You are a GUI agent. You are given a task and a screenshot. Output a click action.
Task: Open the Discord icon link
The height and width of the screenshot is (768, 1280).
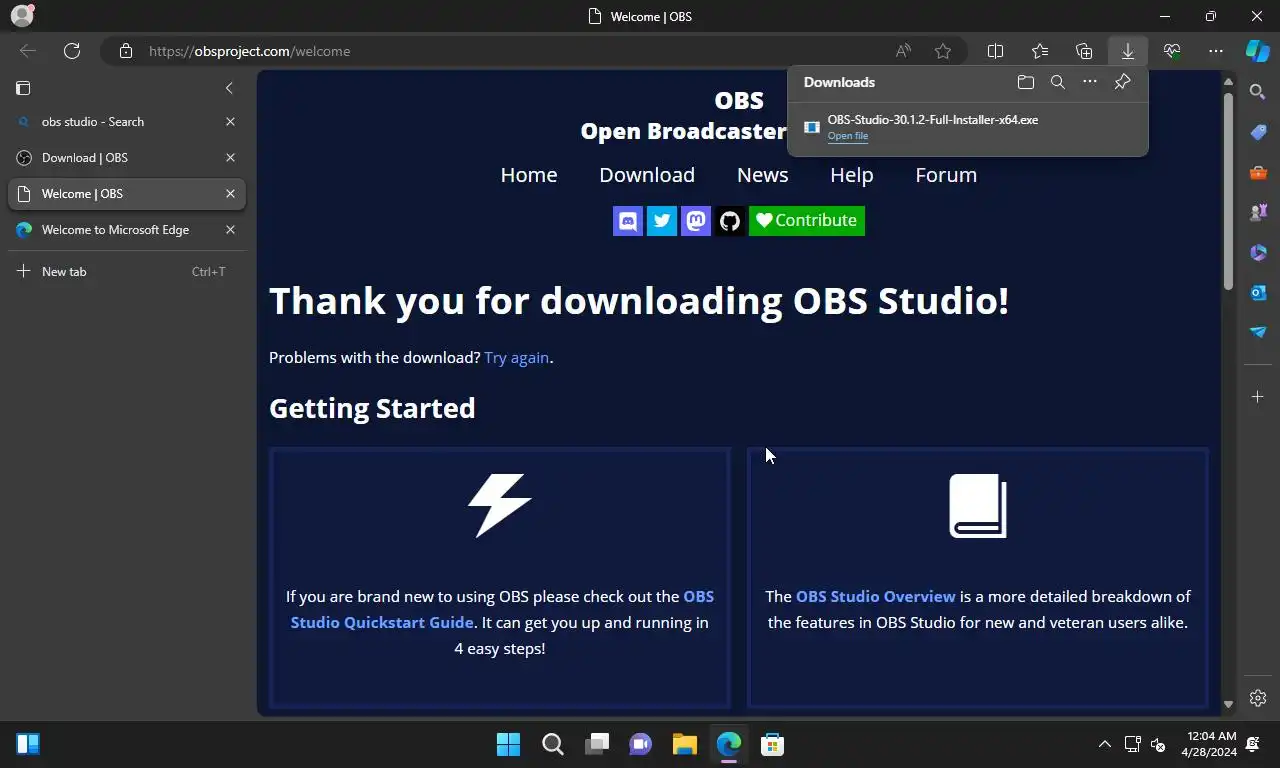point(628,221)
